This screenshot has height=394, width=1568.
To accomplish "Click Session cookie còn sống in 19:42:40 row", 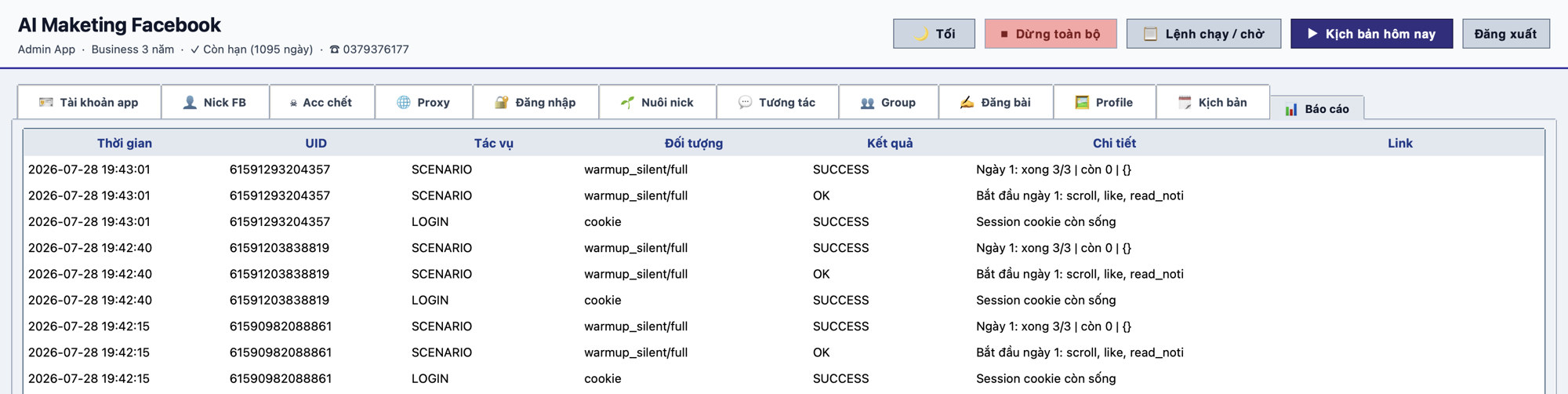I will tap(1046, 300).
